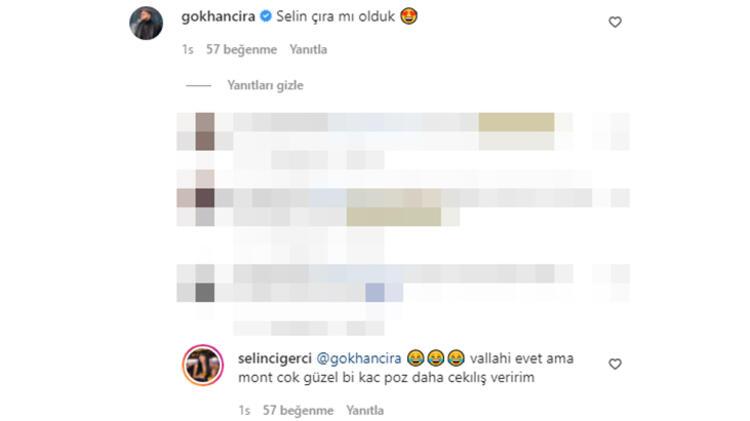Reply to selincigerci using Yanıtla

coord(365,410)
